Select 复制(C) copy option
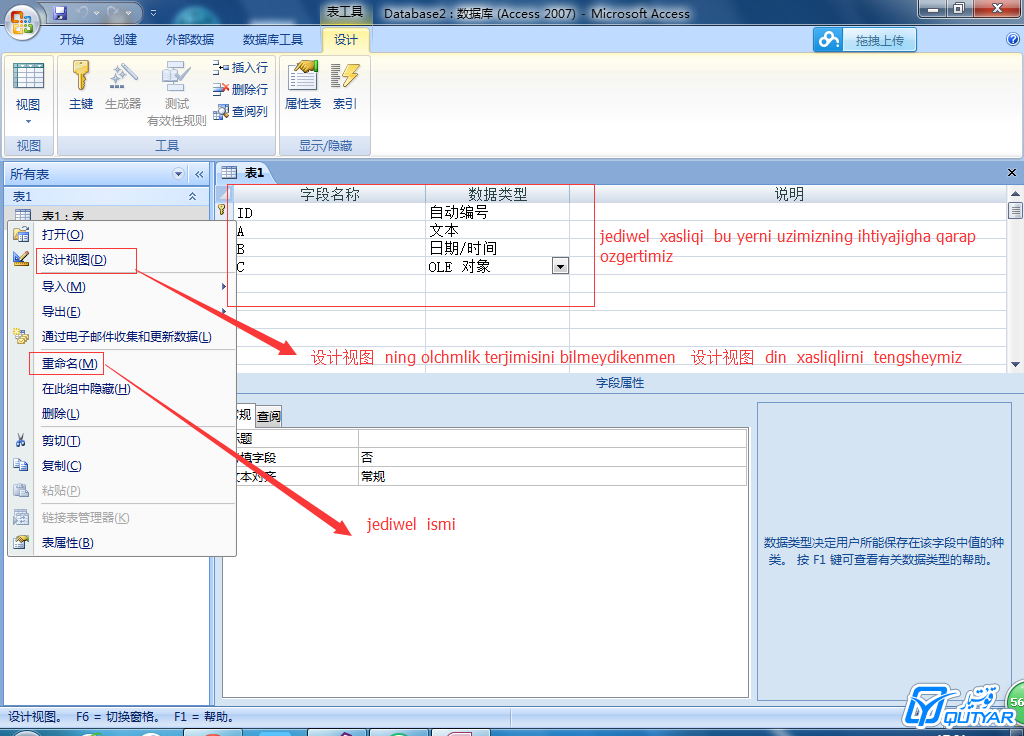The height and width of the screenshot is (736, 1024). [x=122, y=466]
